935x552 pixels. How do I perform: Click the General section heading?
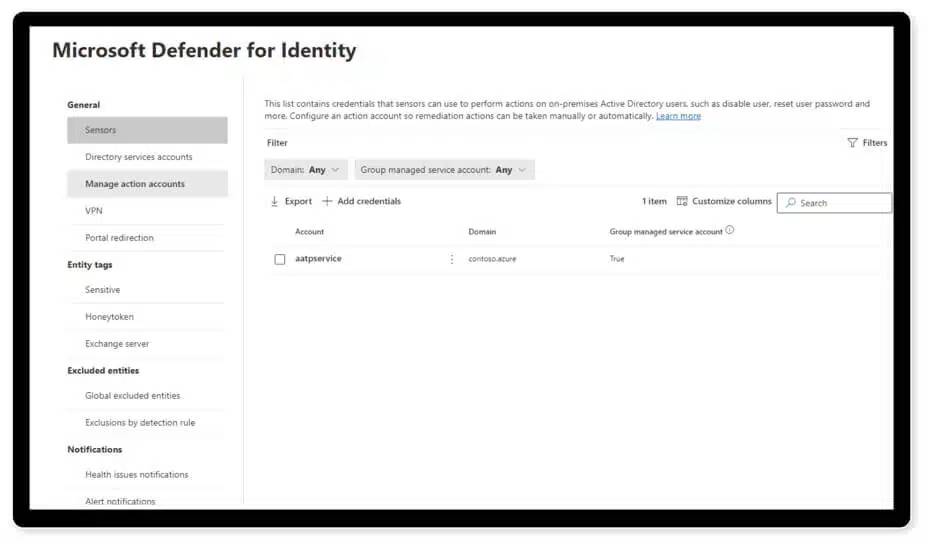pyautogui.click(x=83, y=105)
